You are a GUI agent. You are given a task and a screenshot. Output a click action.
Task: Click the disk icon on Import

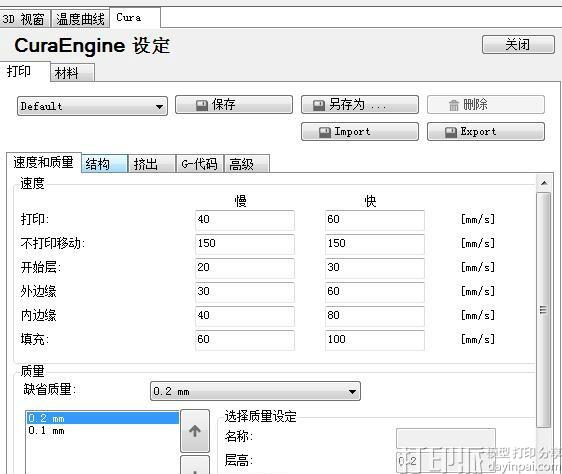(325, 132)
